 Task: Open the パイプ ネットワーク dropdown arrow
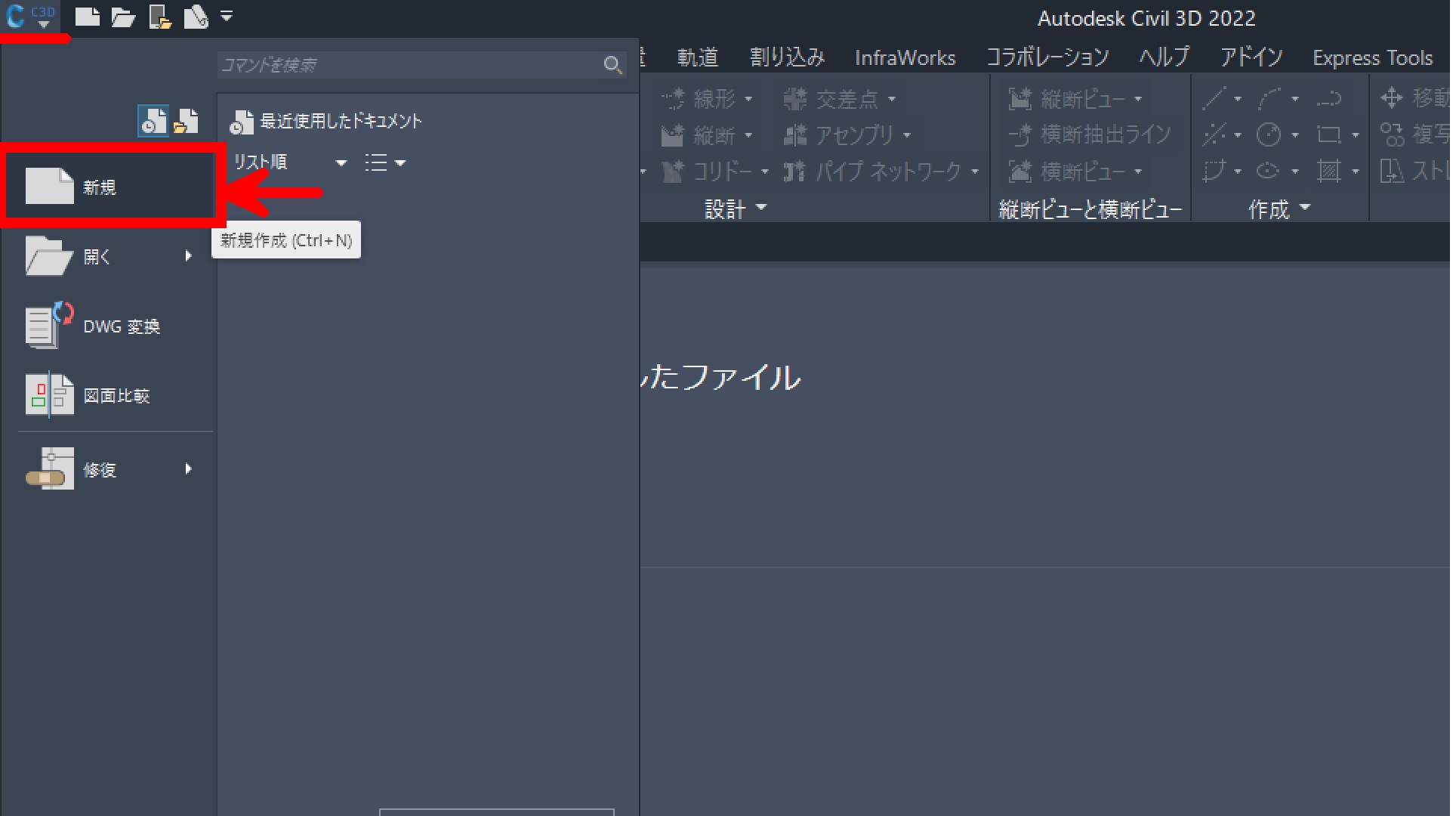coord(974,172)
